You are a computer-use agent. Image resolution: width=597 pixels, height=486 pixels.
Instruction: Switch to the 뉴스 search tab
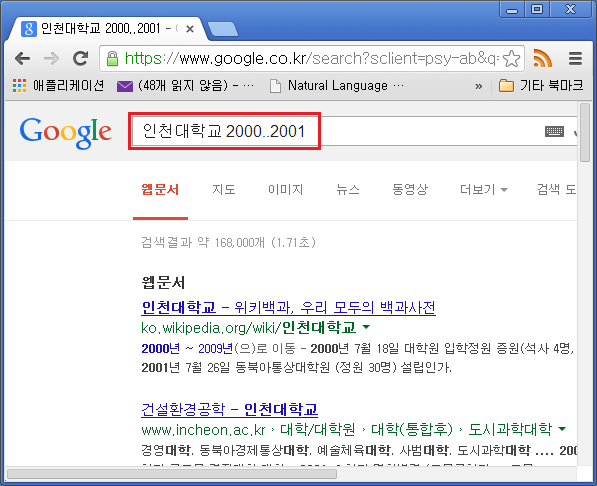pos(348,190)
